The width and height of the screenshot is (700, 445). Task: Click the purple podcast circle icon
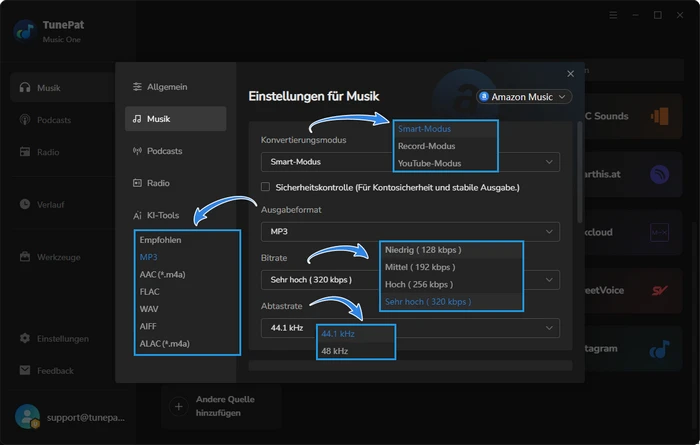(659, 175)
